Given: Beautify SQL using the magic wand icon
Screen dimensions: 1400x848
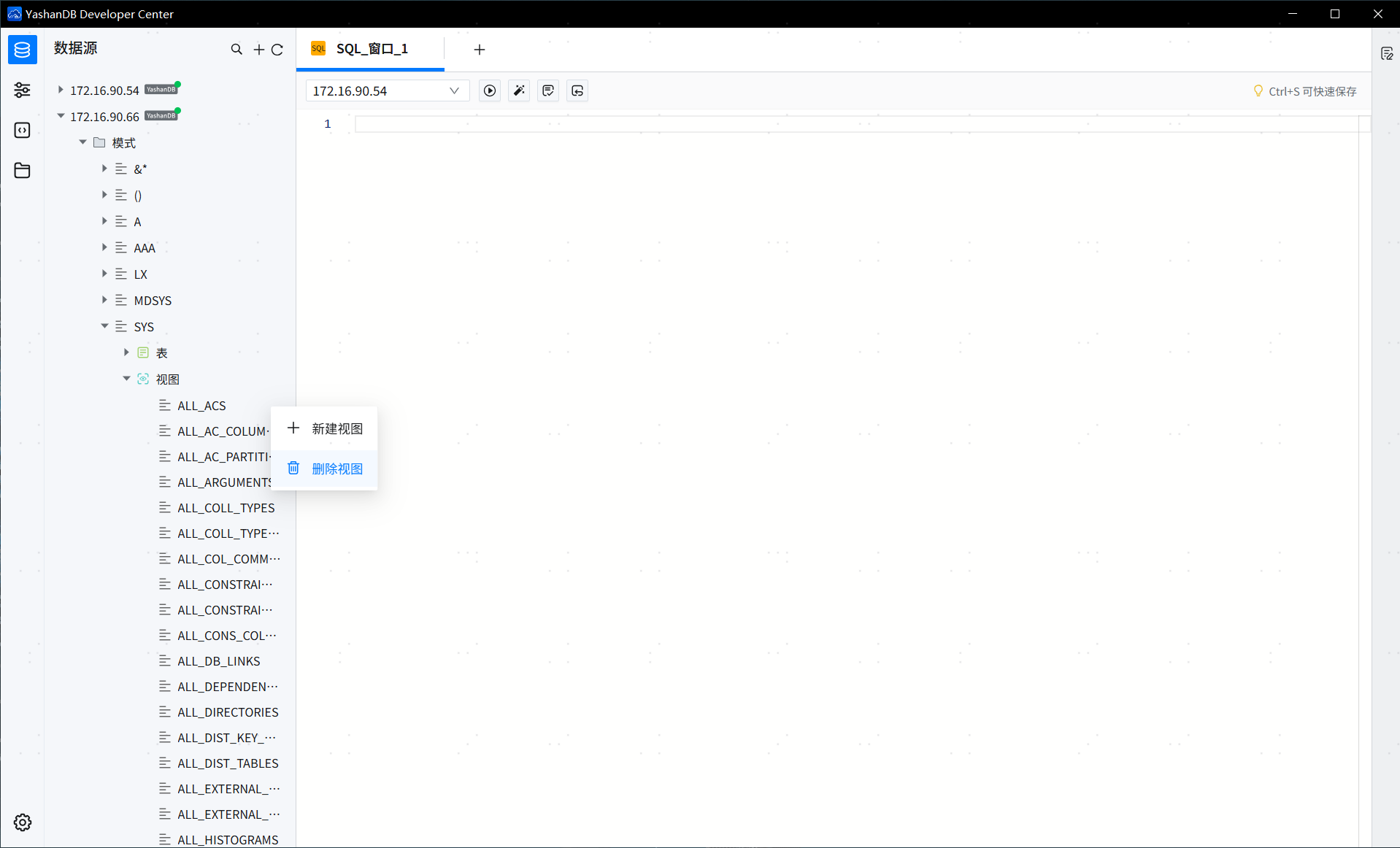Looking at the screenshot, I should (518, 90).
